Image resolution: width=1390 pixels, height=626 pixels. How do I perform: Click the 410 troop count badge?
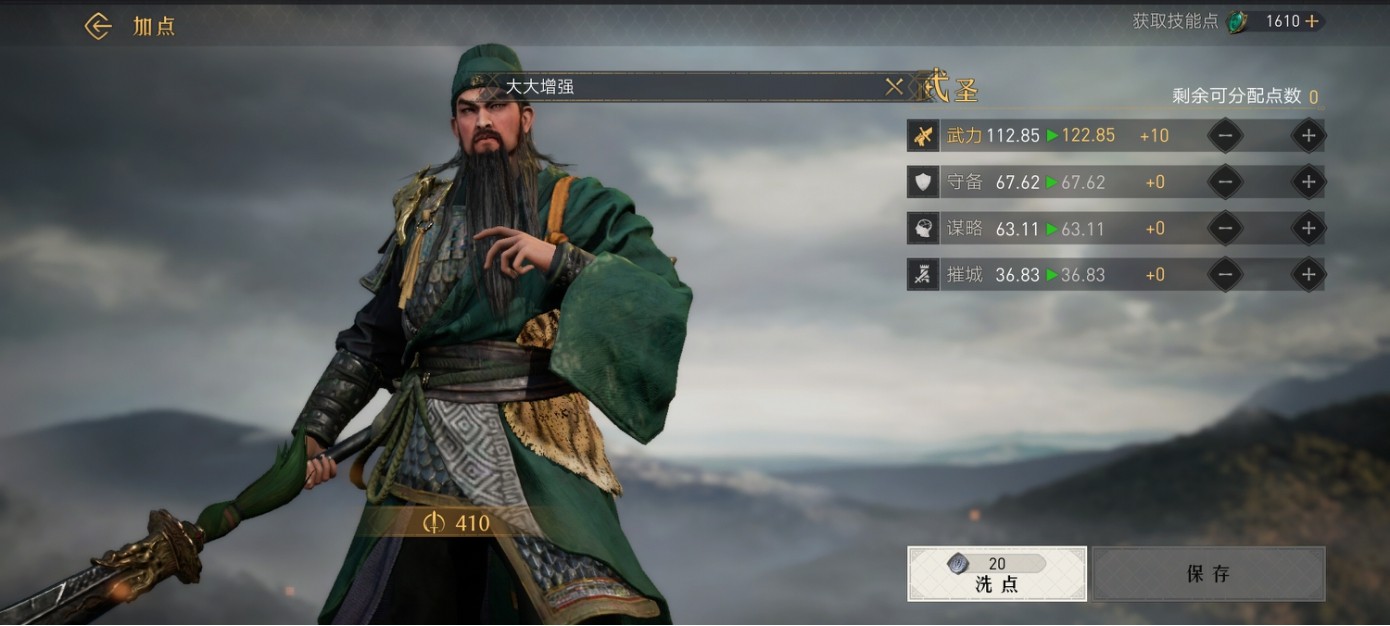coord(456,523)
